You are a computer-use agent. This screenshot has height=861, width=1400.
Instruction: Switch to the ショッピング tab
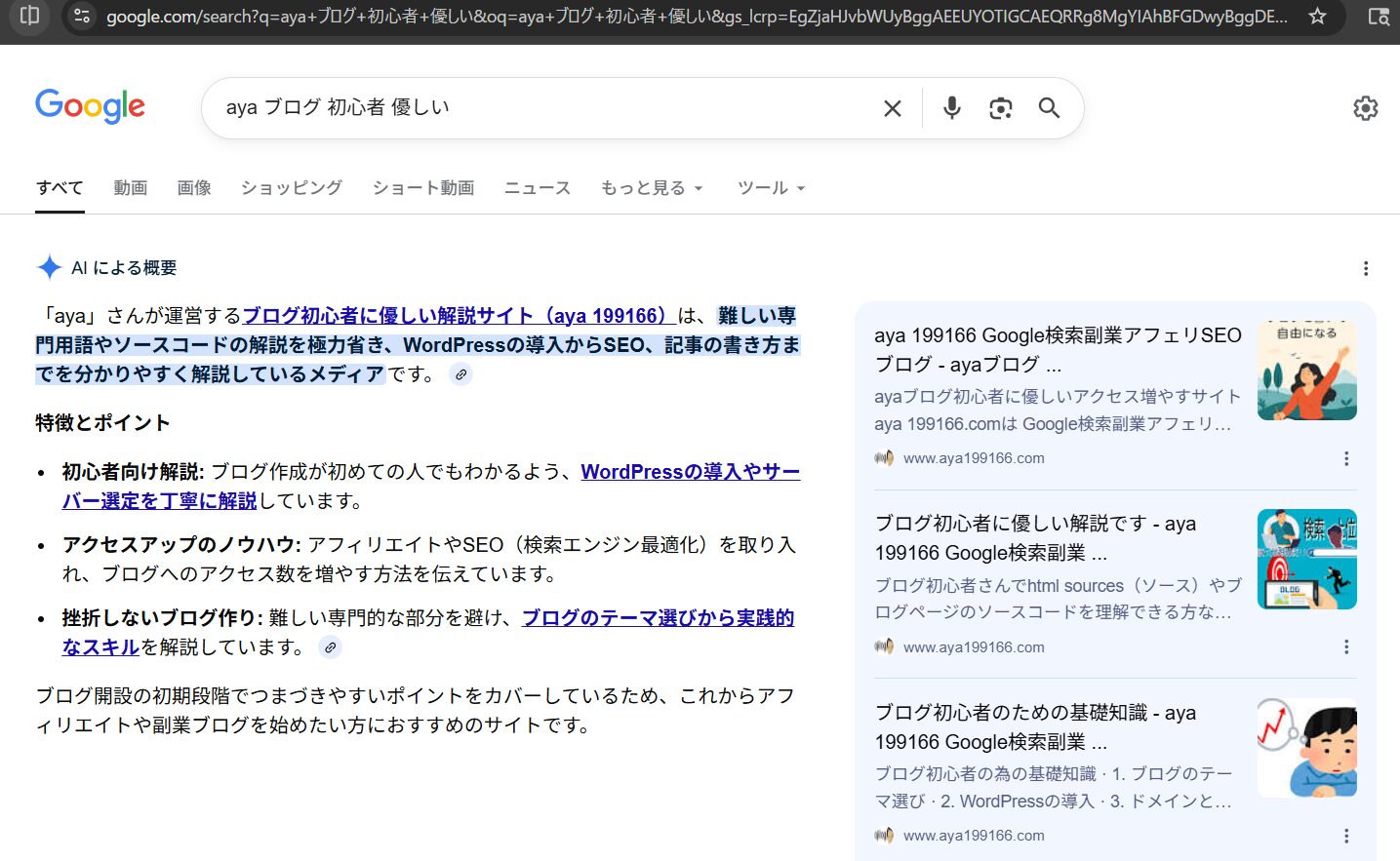coord(292,188)
